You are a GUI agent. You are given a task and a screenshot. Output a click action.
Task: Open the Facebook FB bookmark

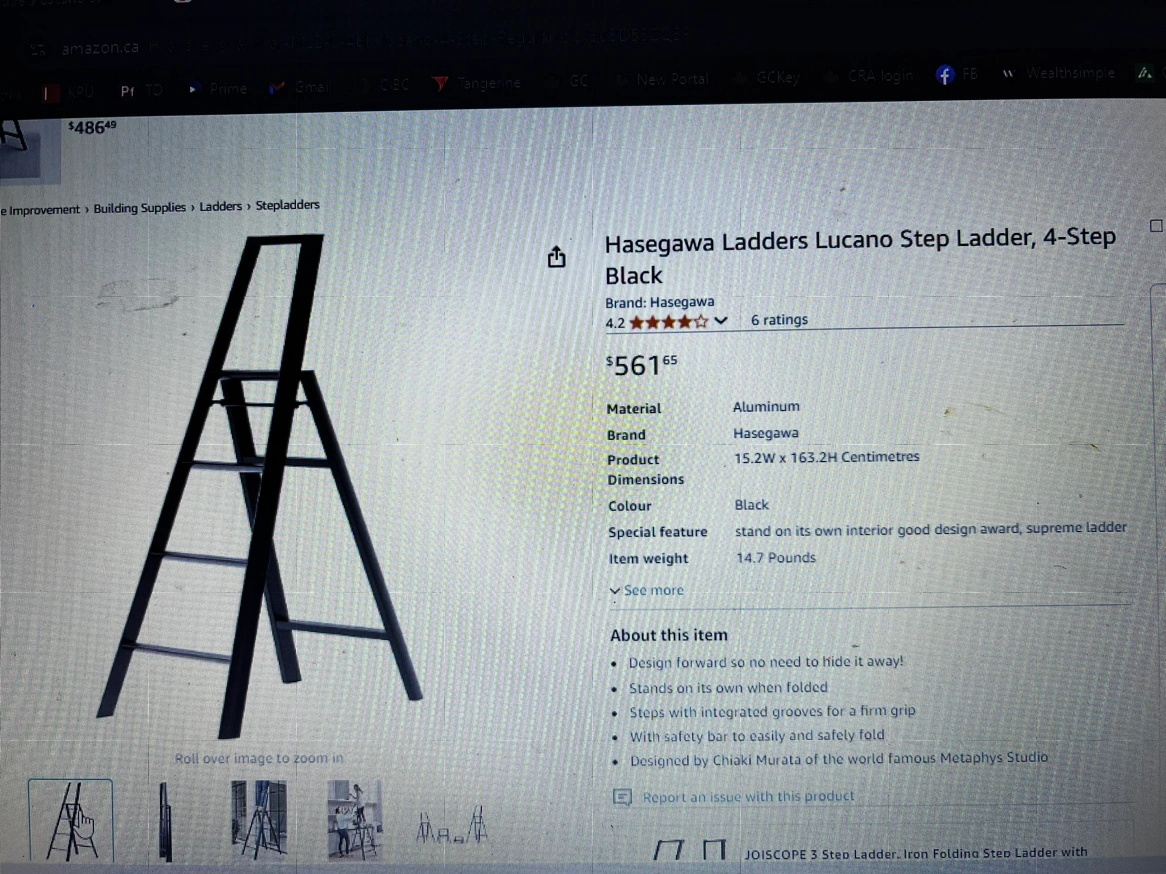pyautogui.click(x=956, y=74)
